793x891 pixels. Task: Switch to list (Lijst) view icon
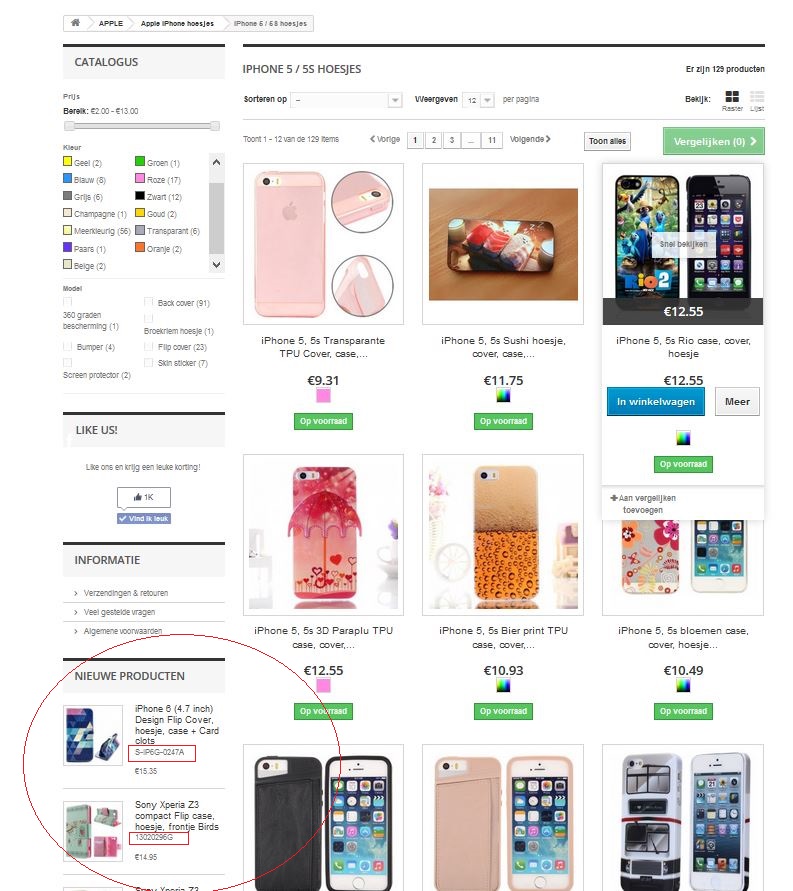click(x=757, y=96)
